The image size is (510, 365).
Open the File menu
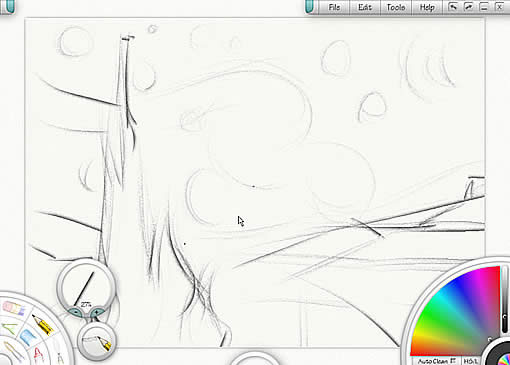pos(334,7)
